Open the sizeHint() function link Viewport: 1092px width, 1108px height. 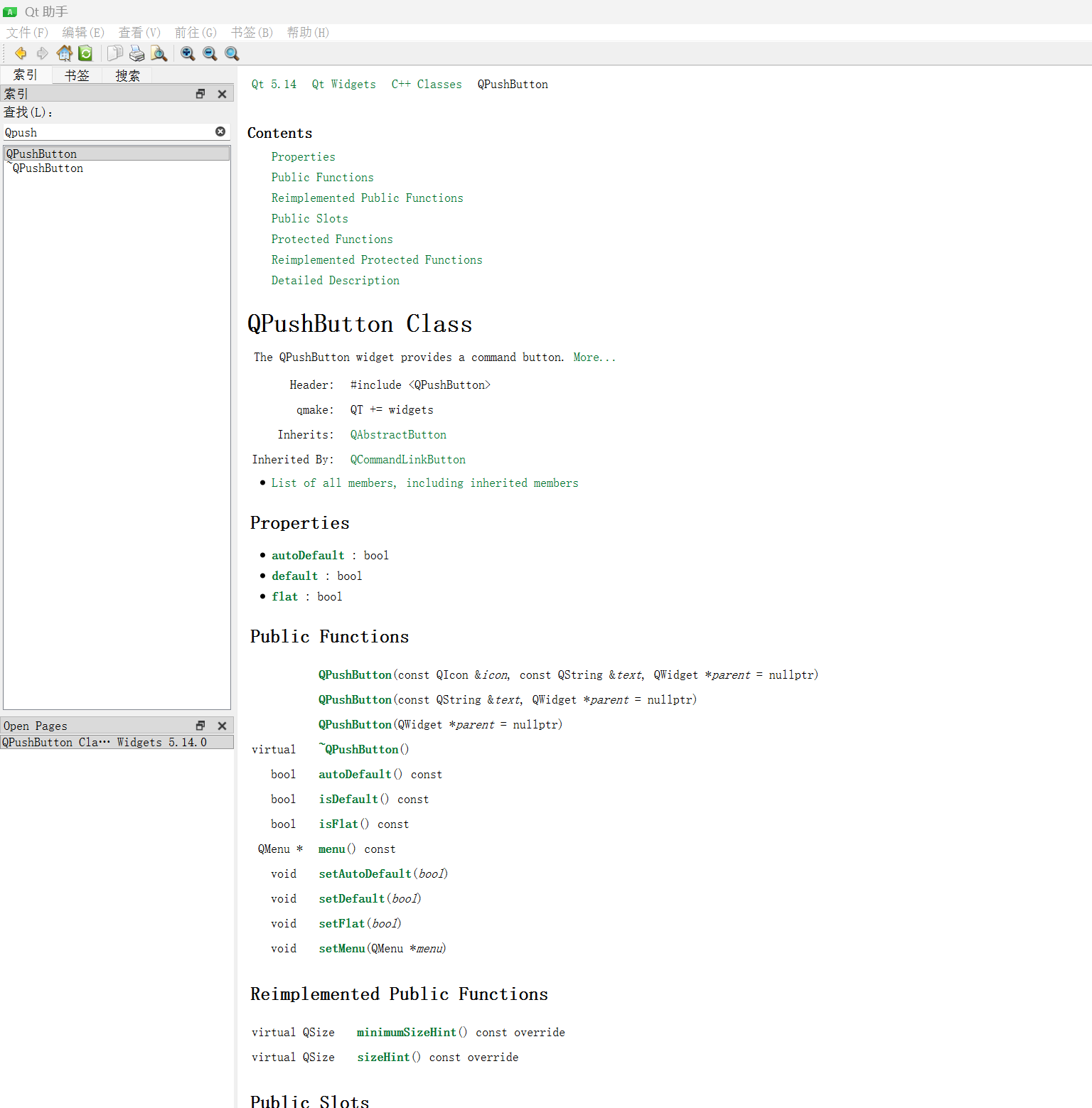pyautogui.click(x=383, y=1058)
